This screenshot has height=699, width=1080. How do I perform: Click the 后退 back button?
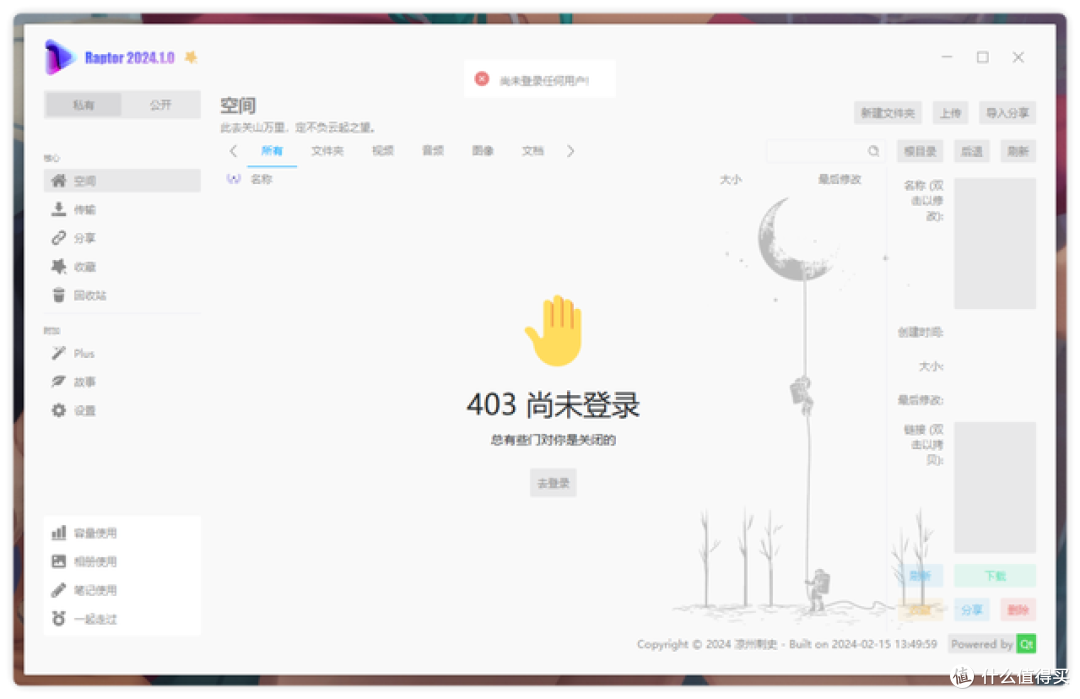[x=972, y=152]
